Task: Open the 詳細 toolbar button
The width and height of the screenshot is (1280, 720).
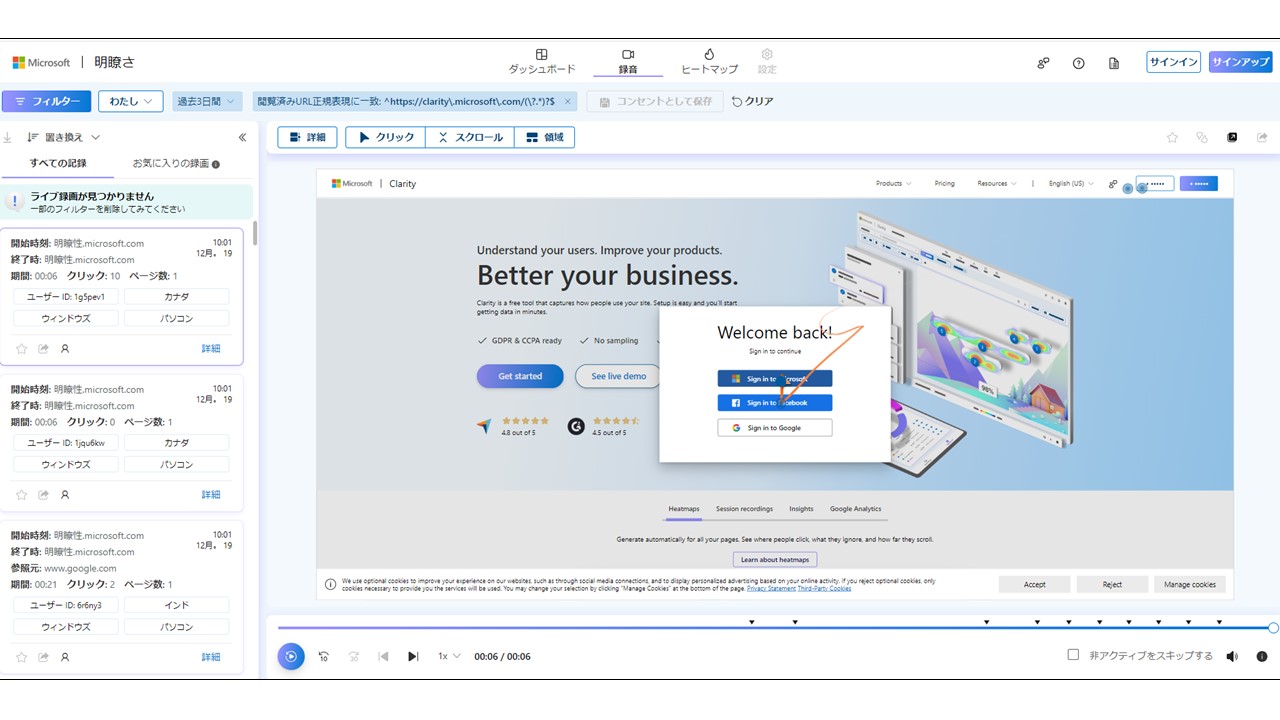Action: (x=307, y=137)
